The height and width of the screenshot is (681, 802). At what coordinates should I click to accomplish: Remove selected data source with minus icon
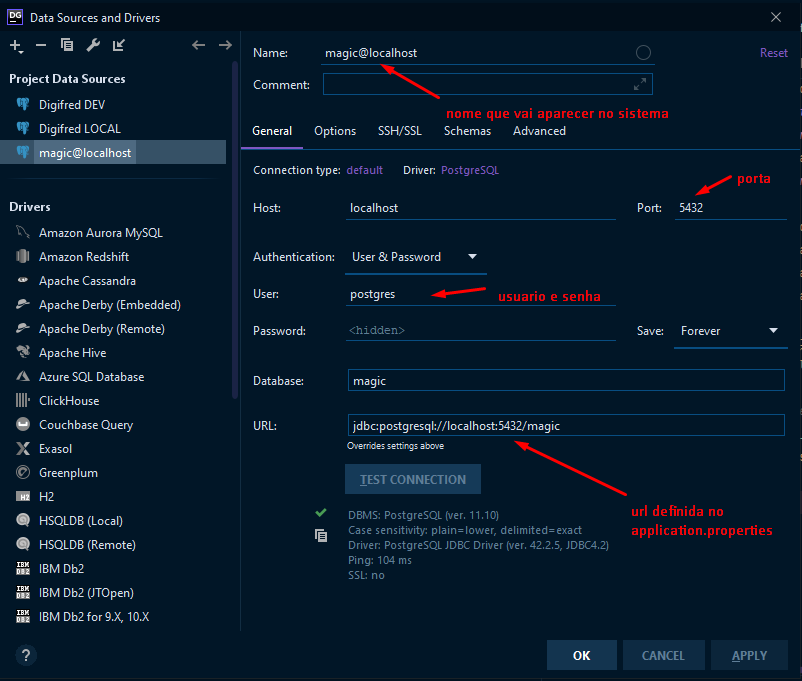point(41,46)
